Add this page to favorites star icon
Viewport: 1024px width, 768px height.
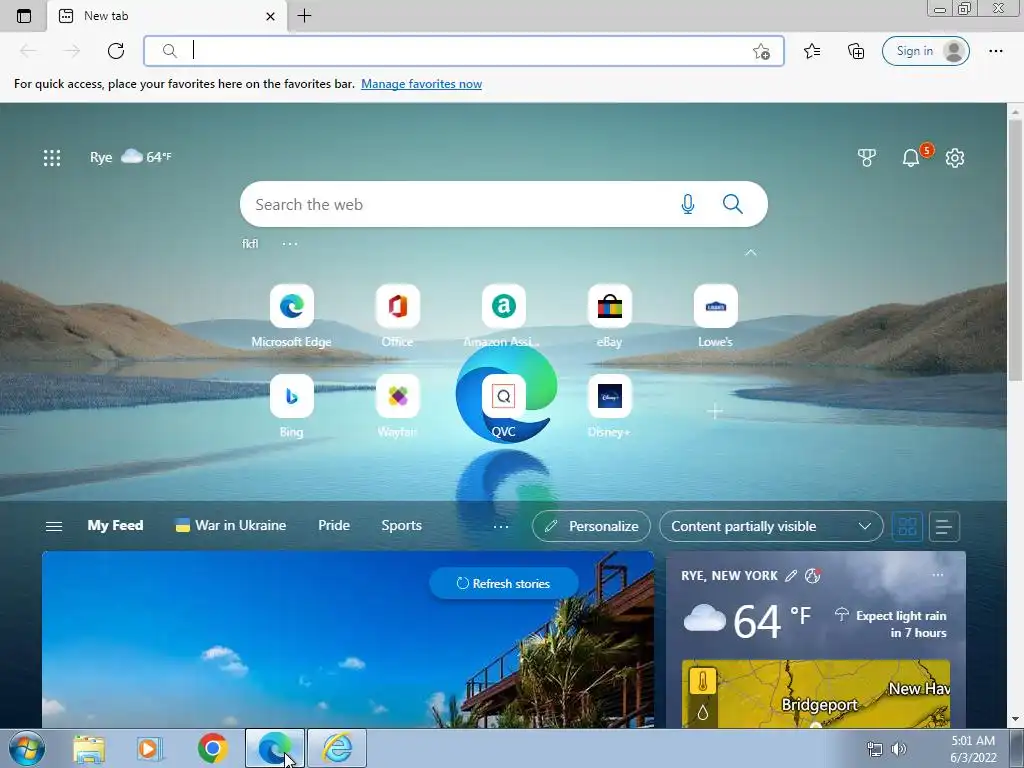coord(761,52)
